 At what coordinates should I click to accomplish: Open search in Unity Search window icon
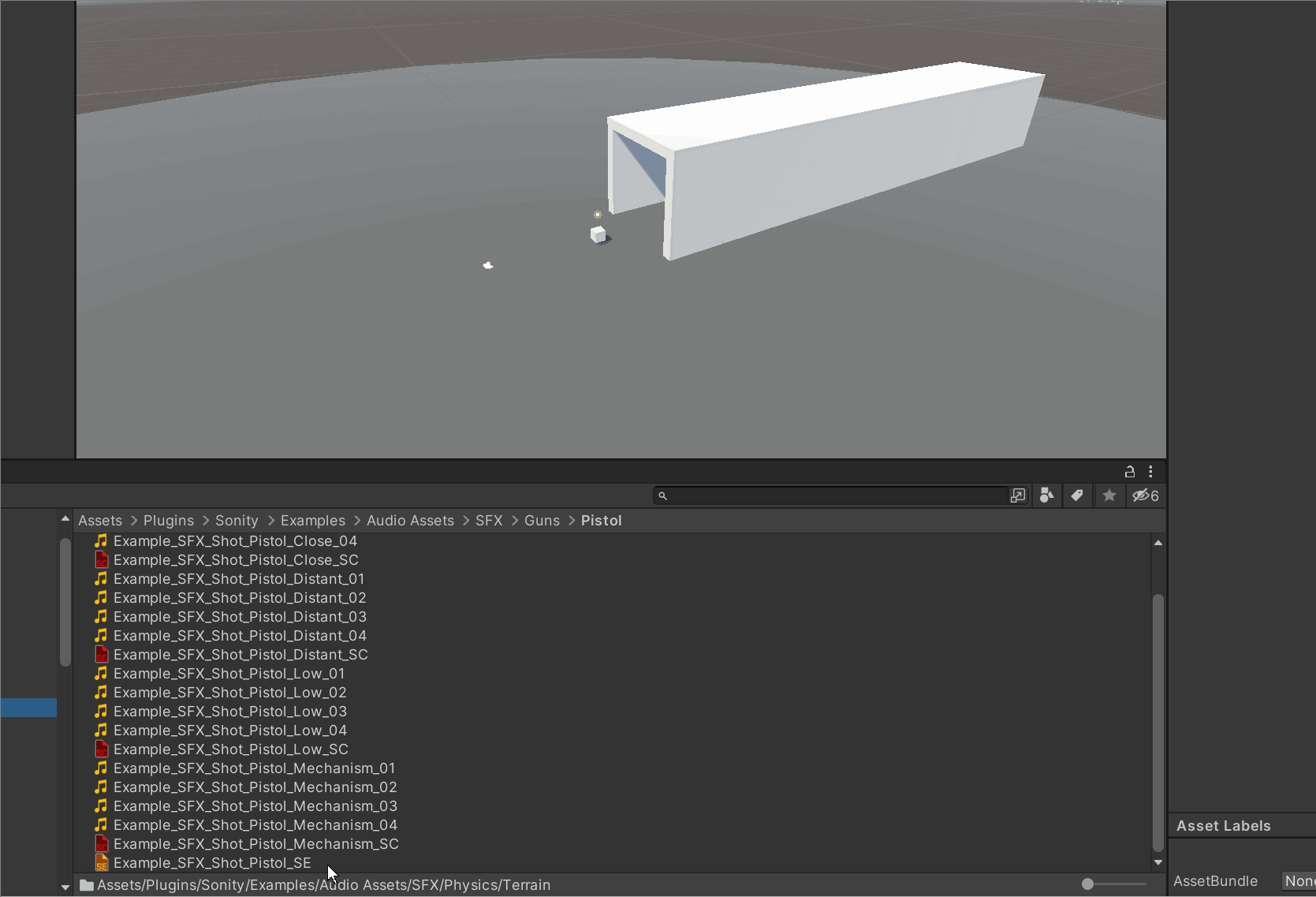click(x=1018, y=495)
